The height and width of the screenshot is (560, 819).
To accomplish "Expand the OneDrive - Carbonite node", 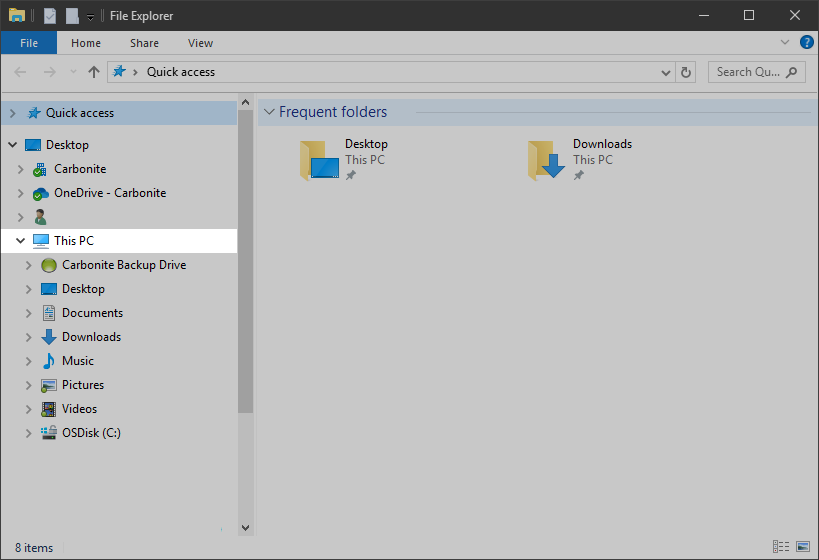I will tap(20, 193).
